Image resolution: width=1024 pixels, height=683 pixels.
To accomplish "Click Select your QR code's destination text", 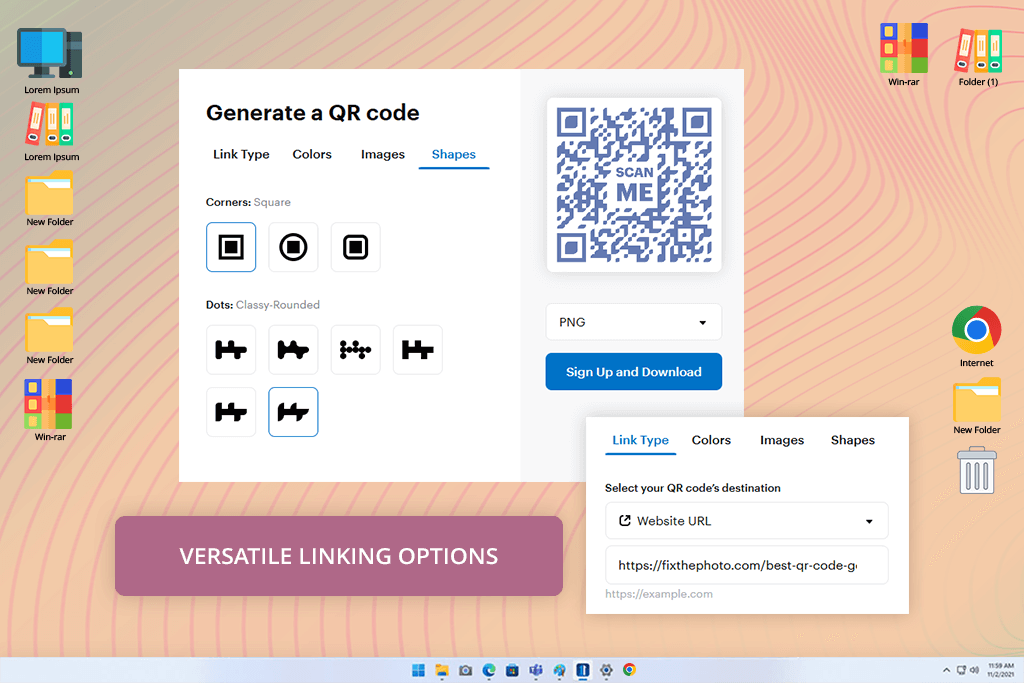I will (x=692, y=488).
